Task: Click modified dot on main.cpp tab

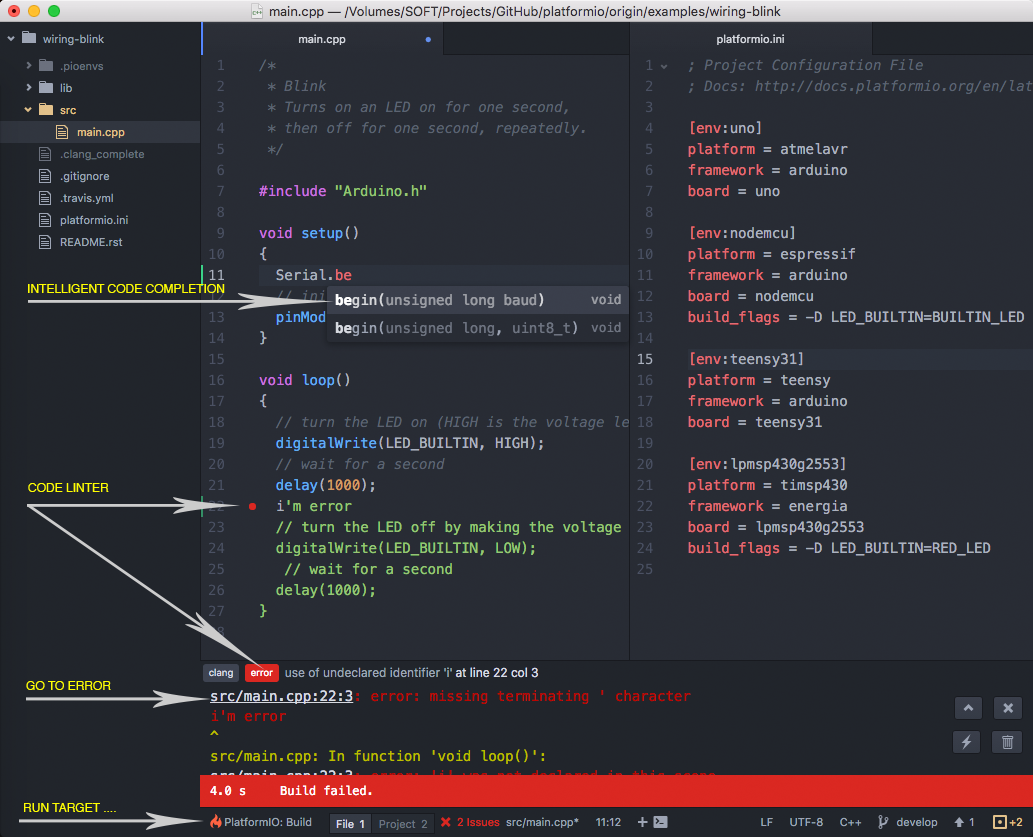Action: 428,40
